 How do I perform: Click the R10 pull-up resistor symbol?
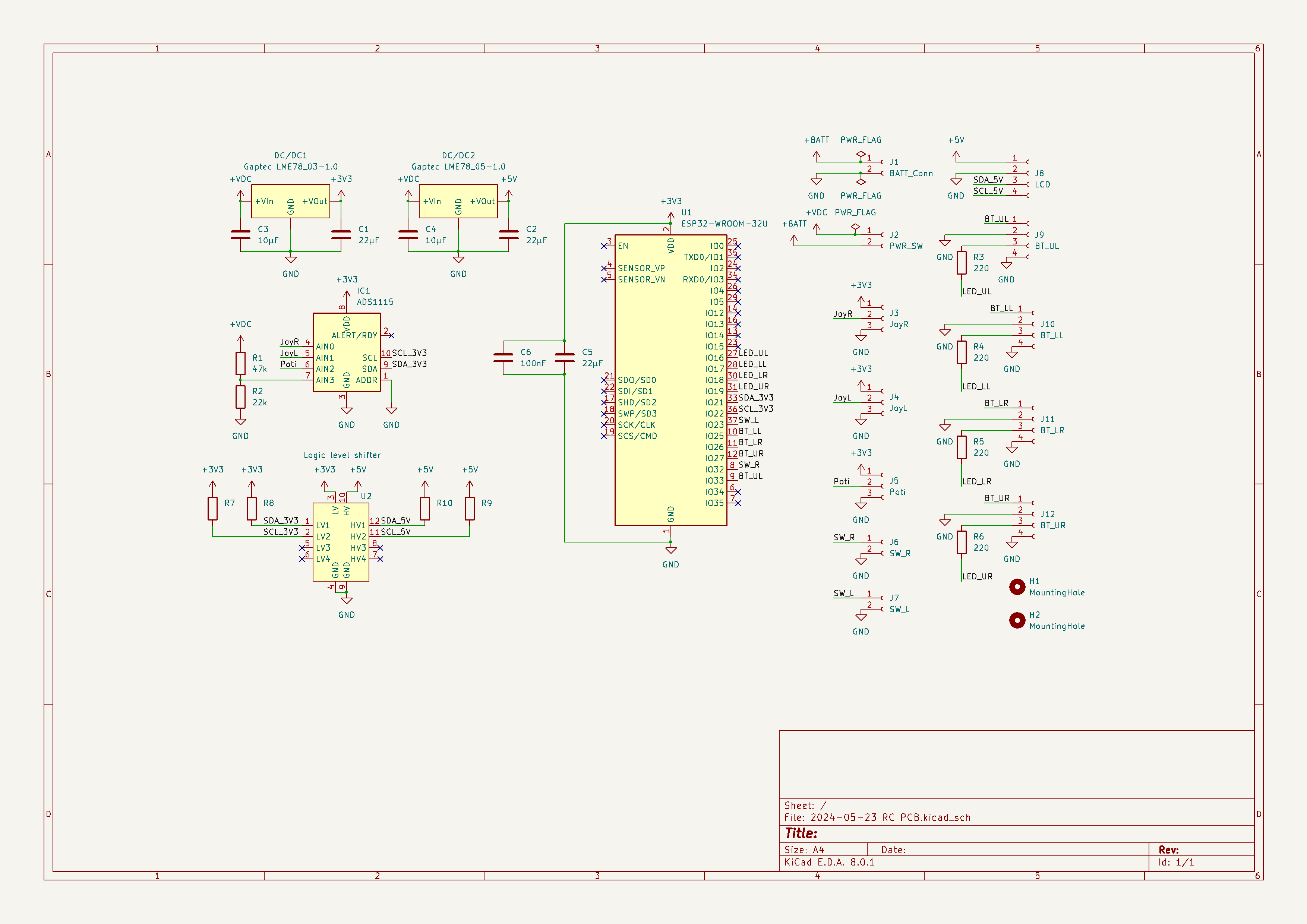coord(424,508)
